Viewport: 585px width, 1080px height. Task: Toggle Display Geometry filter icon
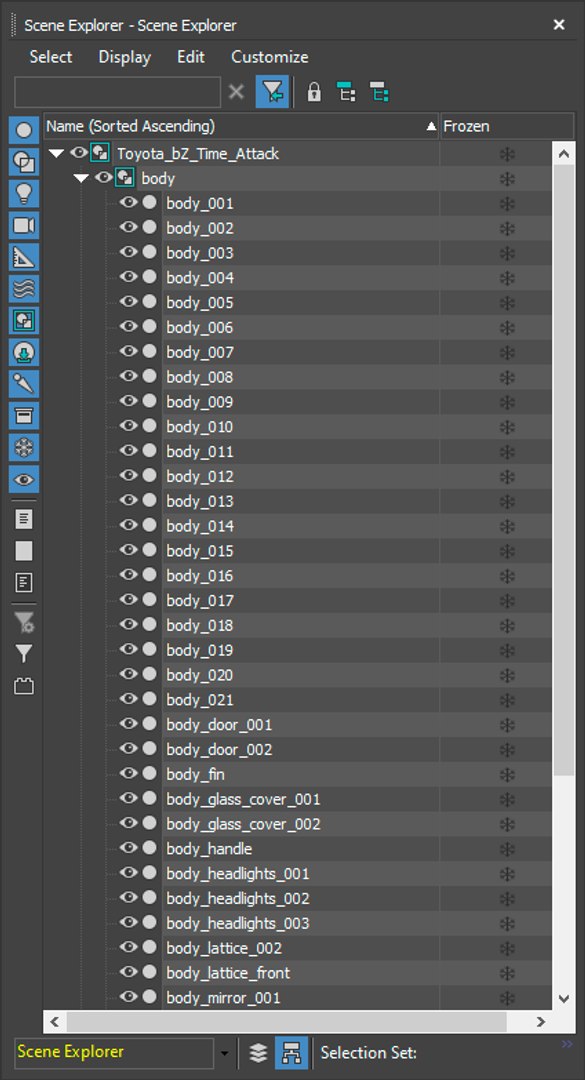coord(24,130)
